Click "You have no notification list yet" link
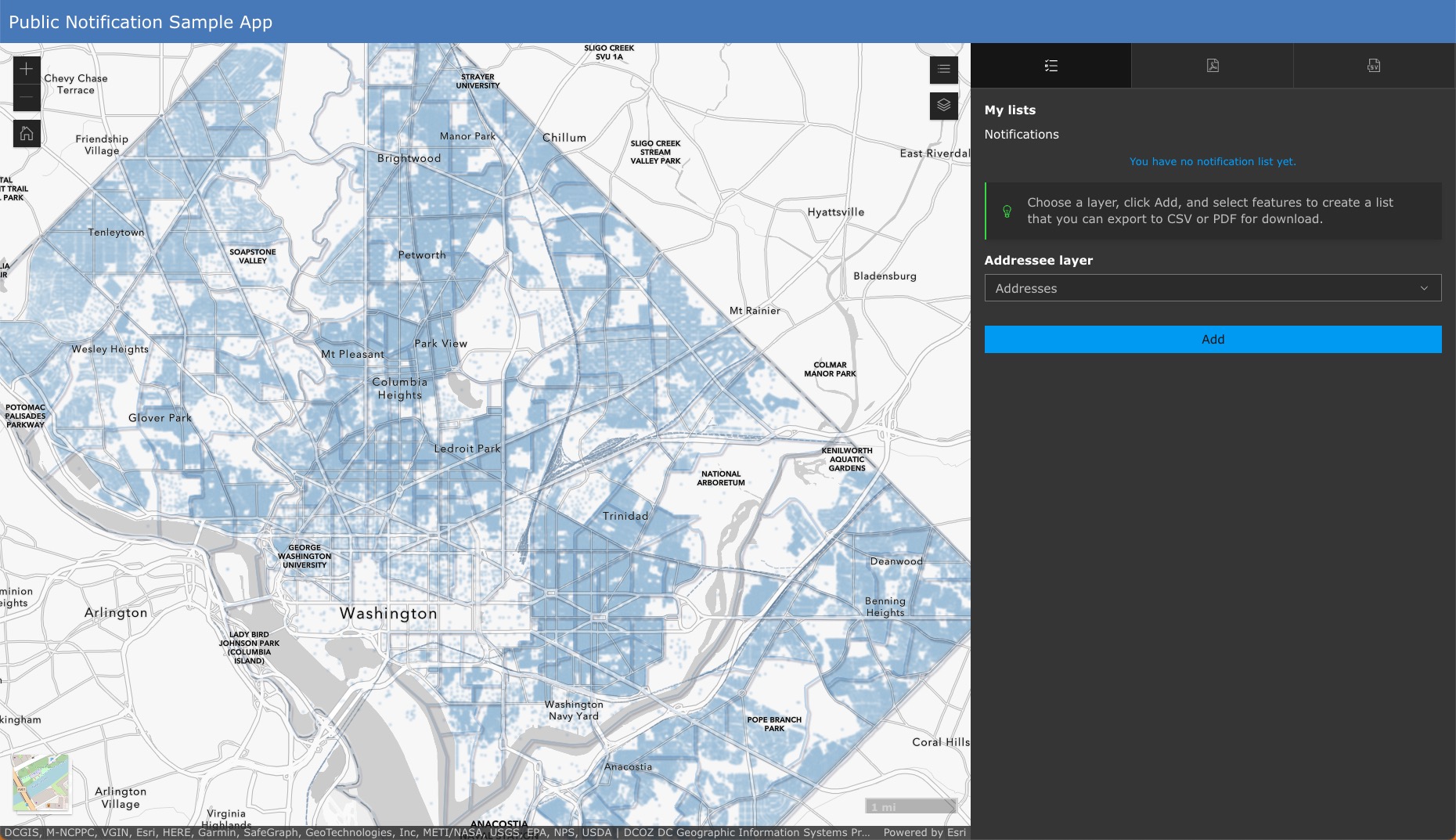The image size is (1456, 840). (1212, 161)
